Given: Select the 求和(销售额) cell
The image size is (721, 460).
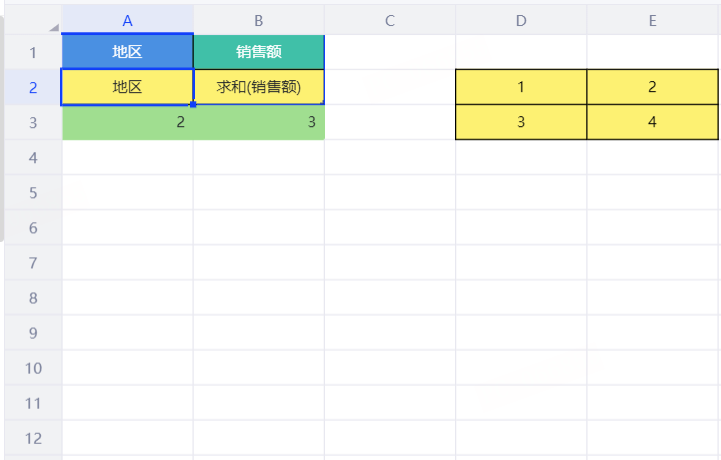Looking at the screenshot, I should pyautogui.click(x=258, y=87).
